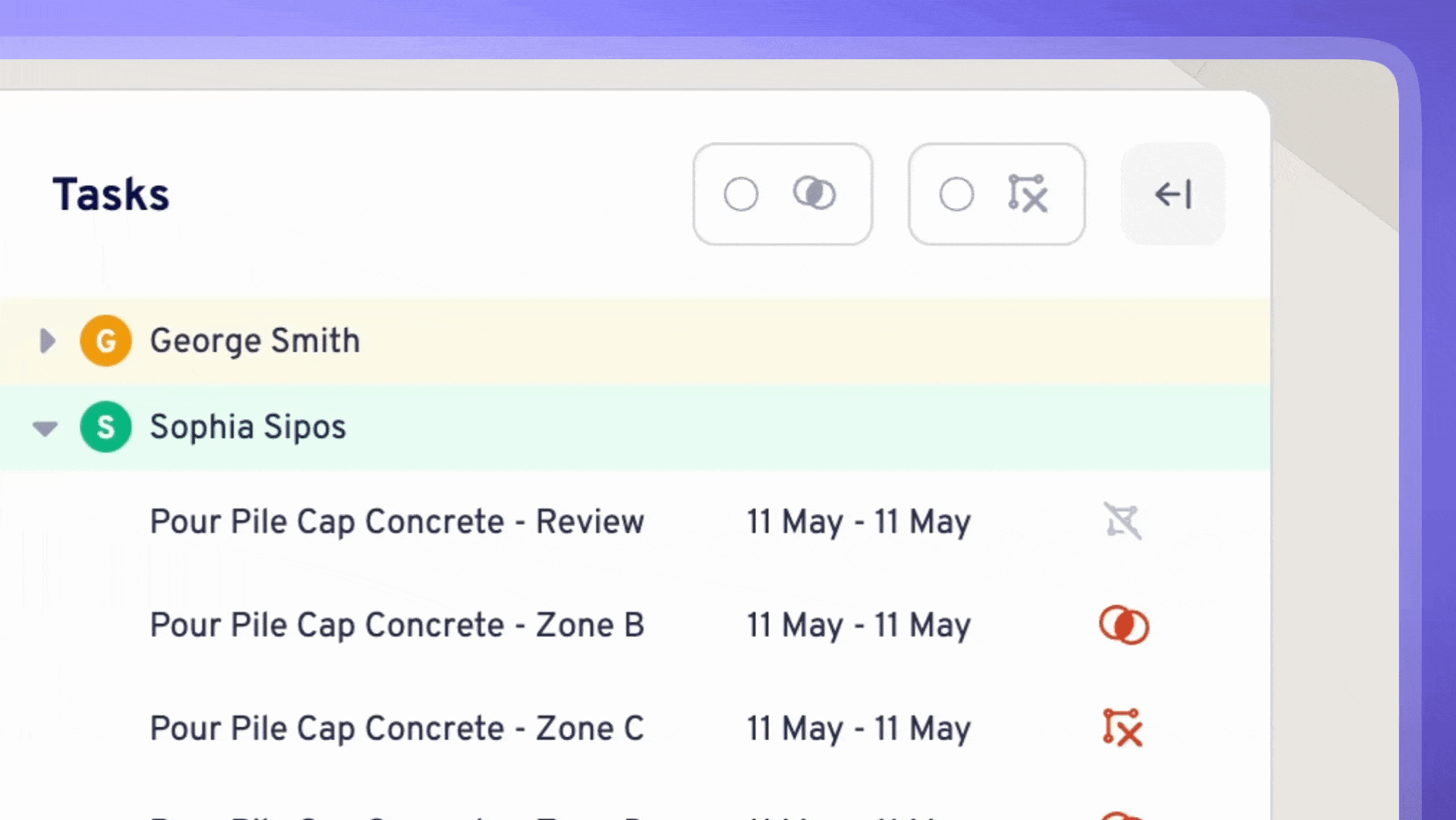Open Pour Pile Cap Concrete - Review task
1456x820 pixels.
397,522
